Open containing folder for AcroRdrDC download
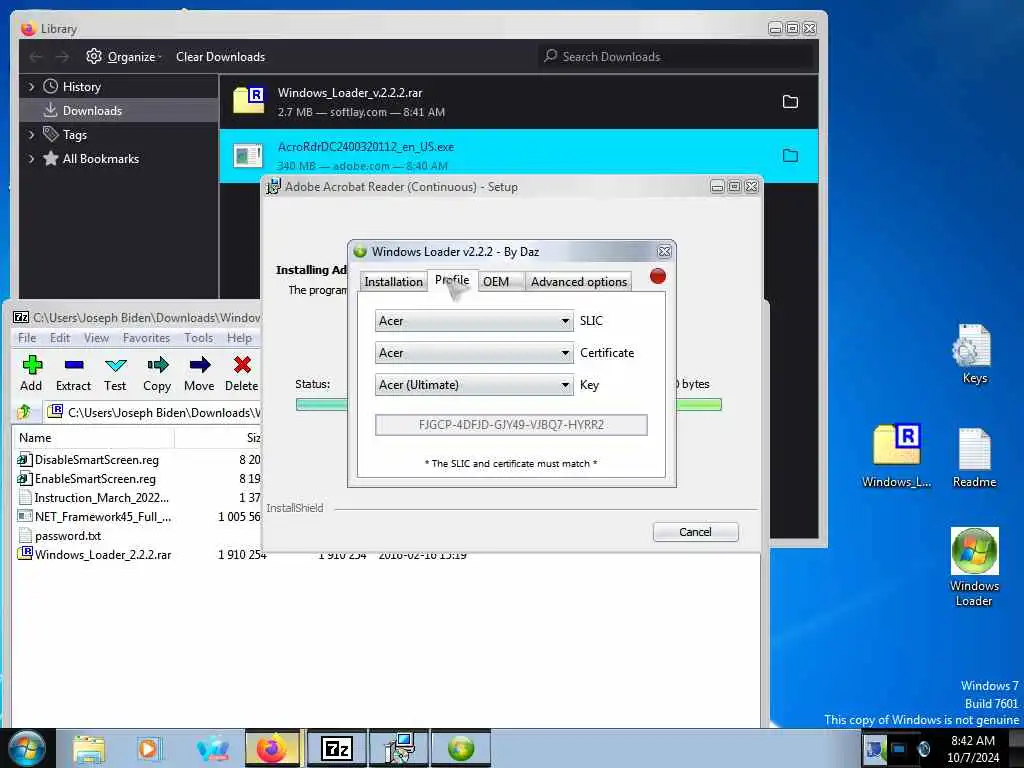1024x768 pixels. [x=790, y=156]
